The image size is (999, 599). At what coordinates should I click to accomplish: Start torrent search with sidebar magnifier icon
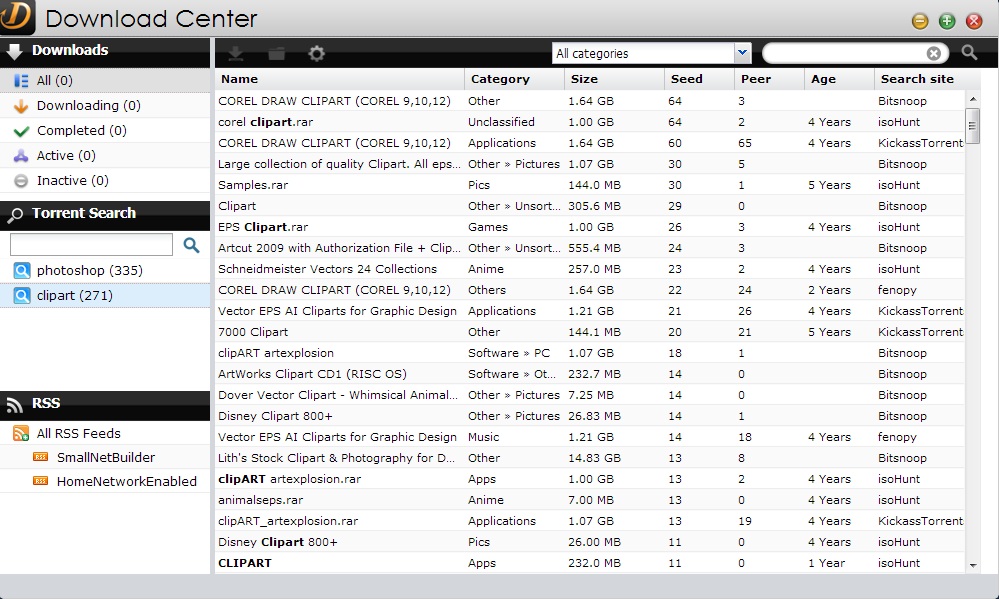tap(191, 245)
